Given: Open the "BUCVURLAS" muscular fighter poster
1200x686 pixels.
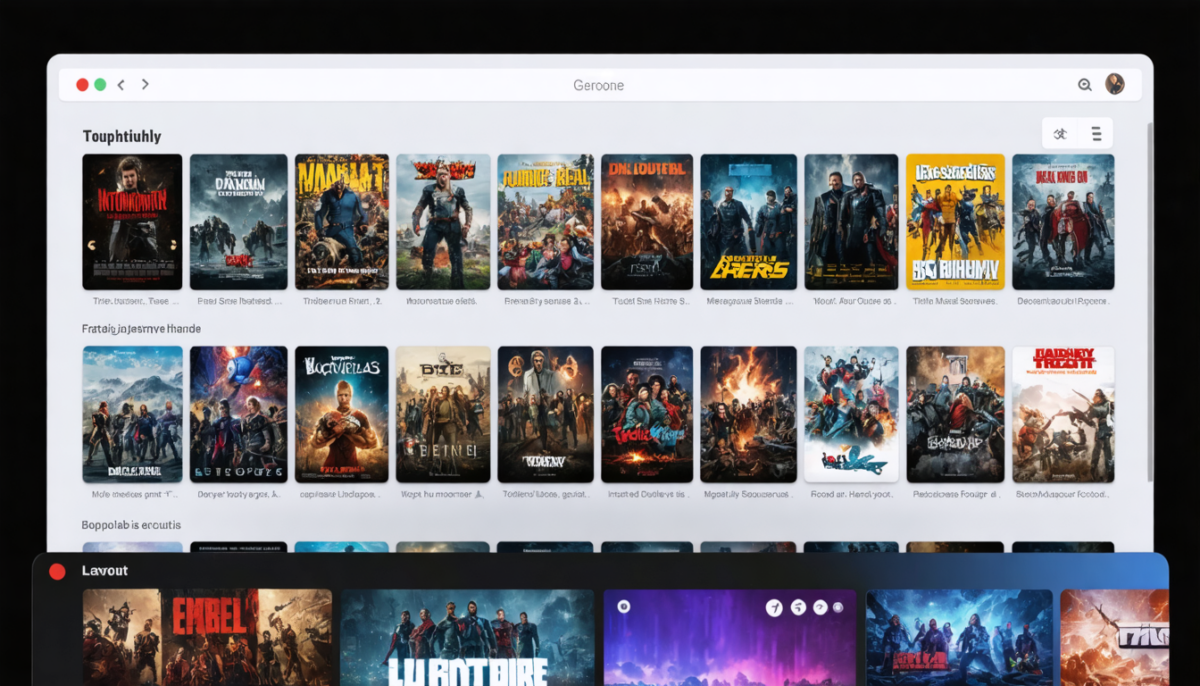Looking at the screenshot, I should tap(342, 414).
